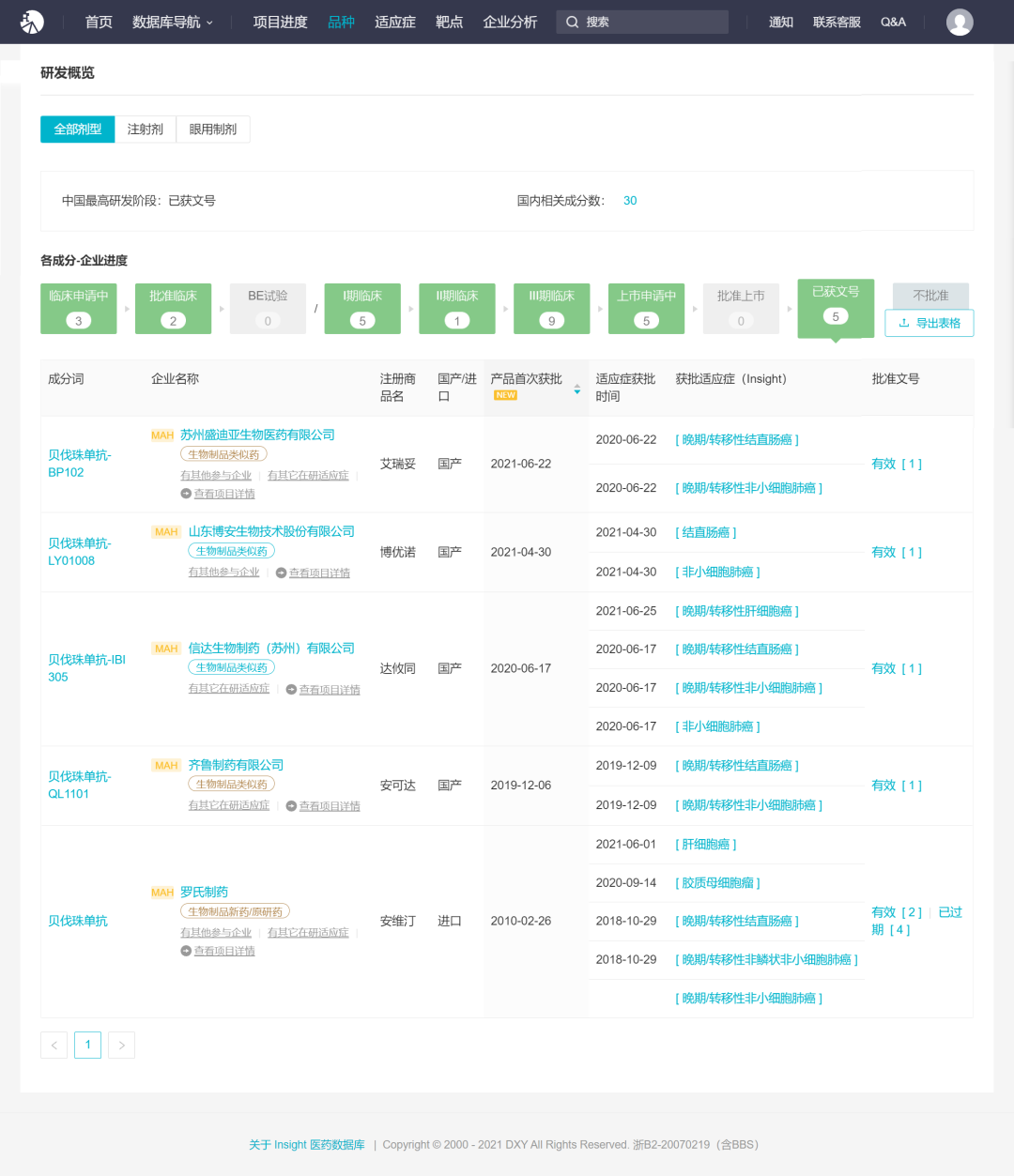Click arrow icon beside 查看项目详情 for 齐鲁制药
This screenshot has height=1176, width=1014.
click(291, 806)
